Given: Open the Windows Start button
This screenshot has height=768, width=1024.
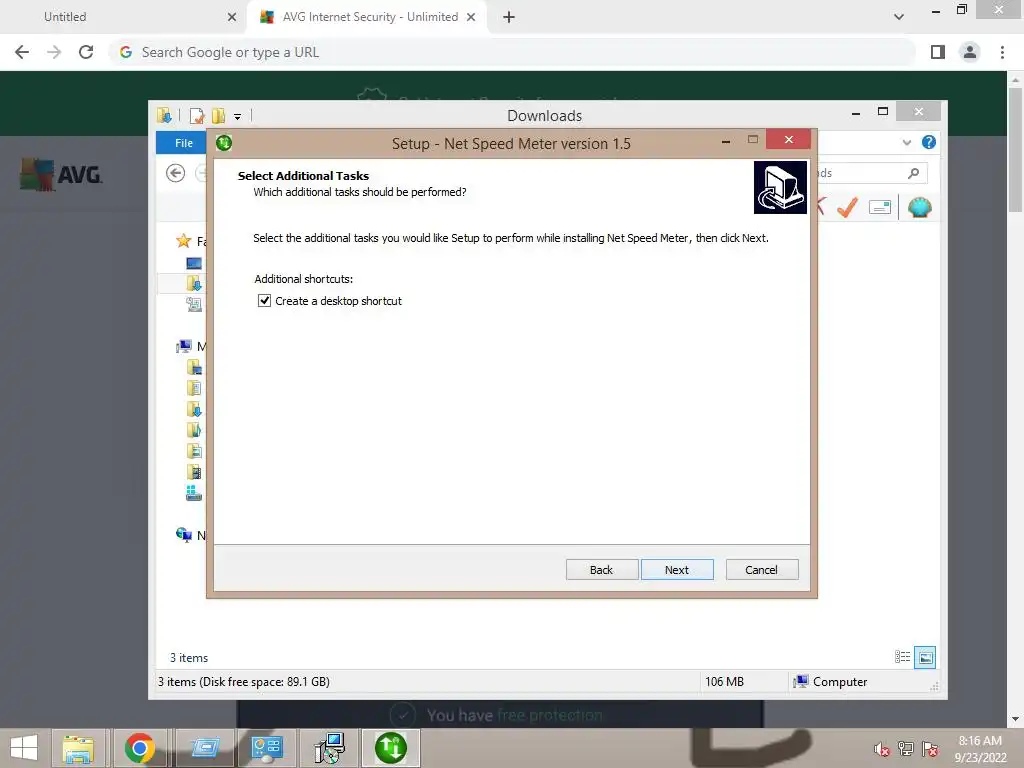Looking at the screenshot, I should click(x=24, y=748).
